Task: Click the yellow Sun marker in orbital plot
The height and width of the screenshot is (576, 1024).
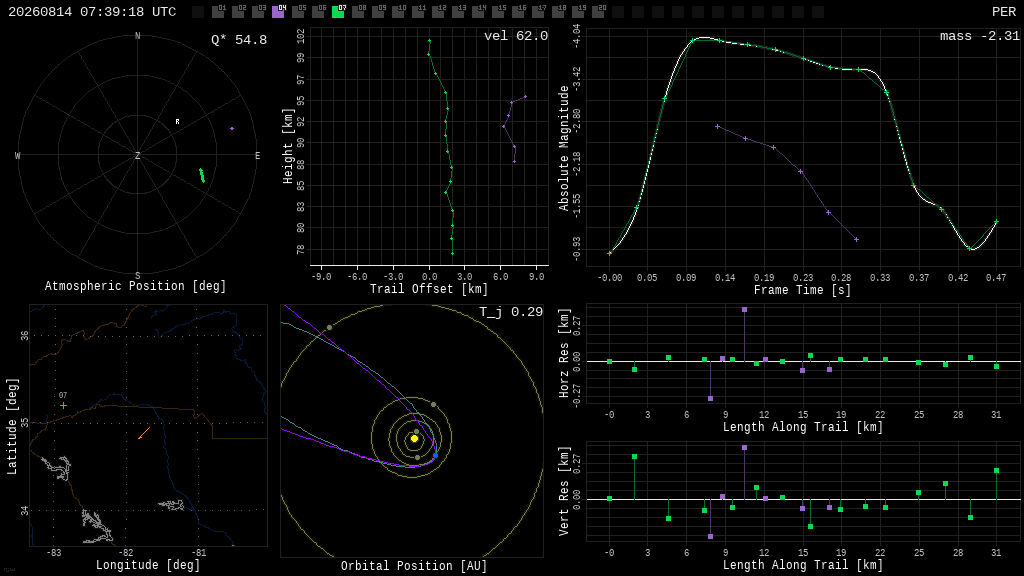Action: (414, 439)
